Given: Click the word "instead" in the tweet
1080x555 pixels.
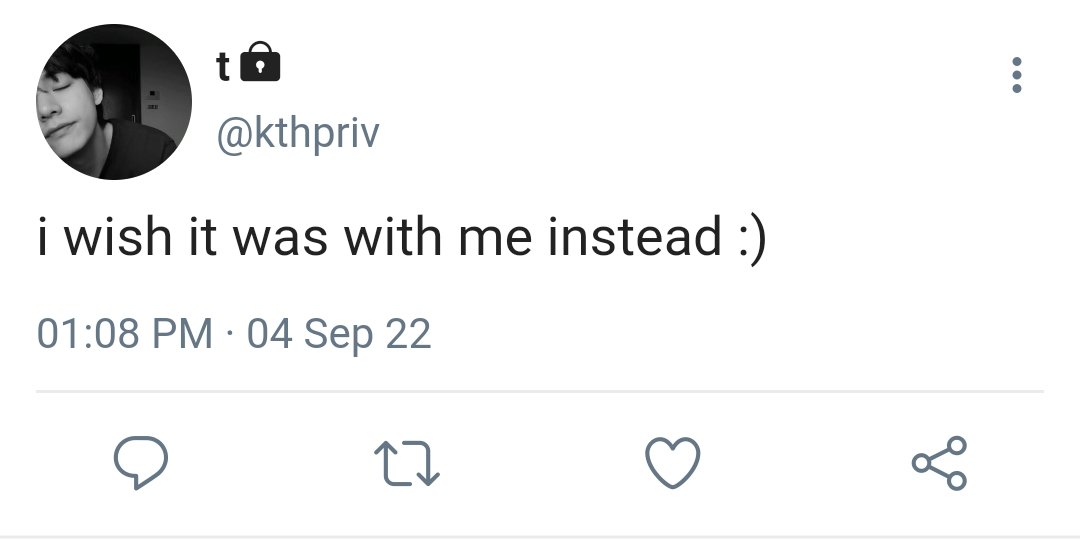Looking at the screenshot, I should tap(635, 236).
